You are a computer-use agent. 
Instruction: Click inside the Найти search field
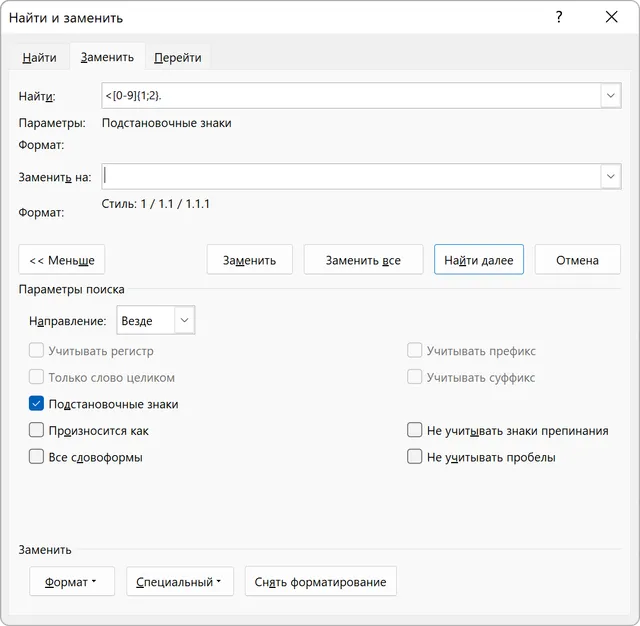[351, 95]
